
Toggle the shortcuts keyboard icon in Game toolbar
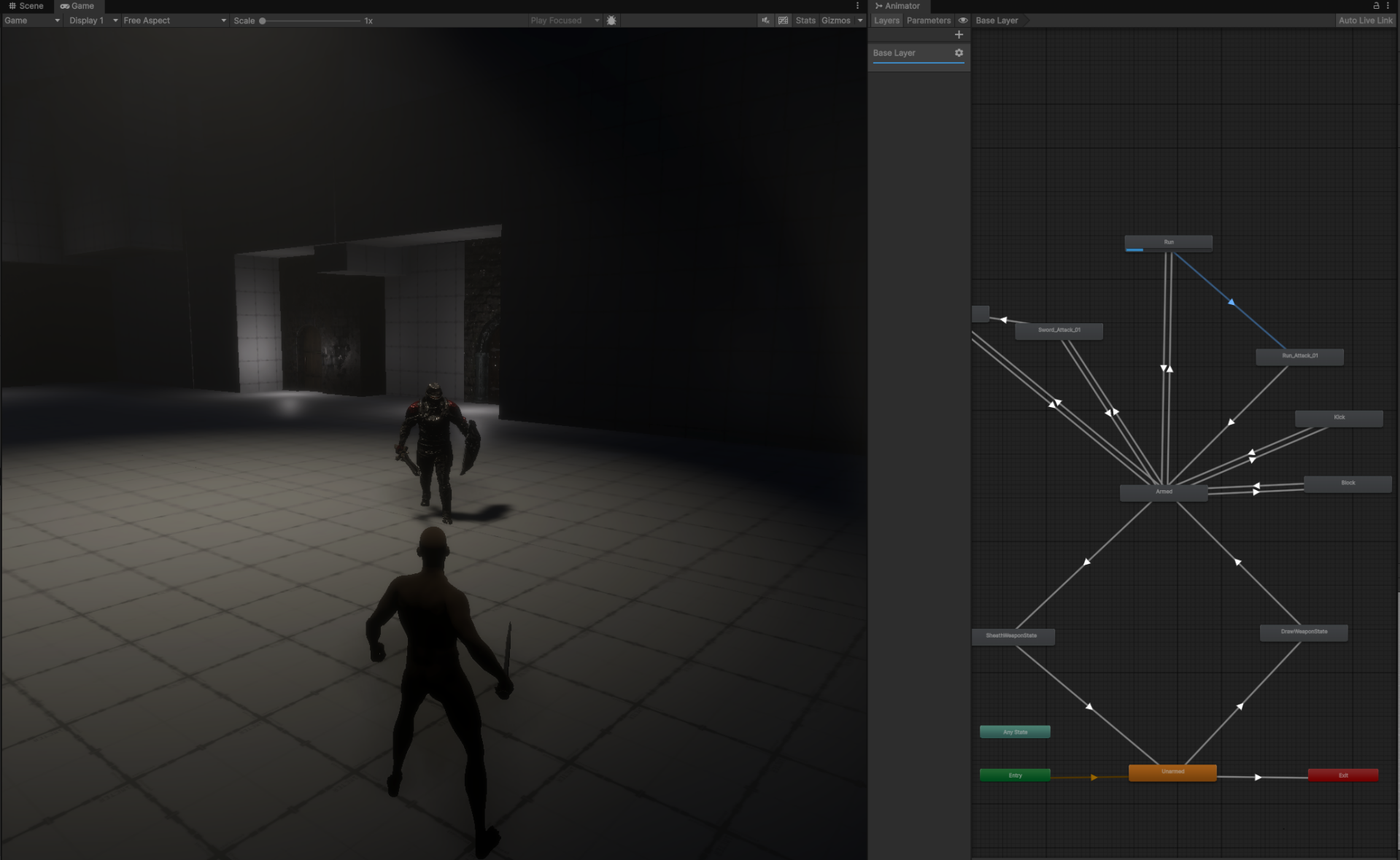click(x=783, y=20)
